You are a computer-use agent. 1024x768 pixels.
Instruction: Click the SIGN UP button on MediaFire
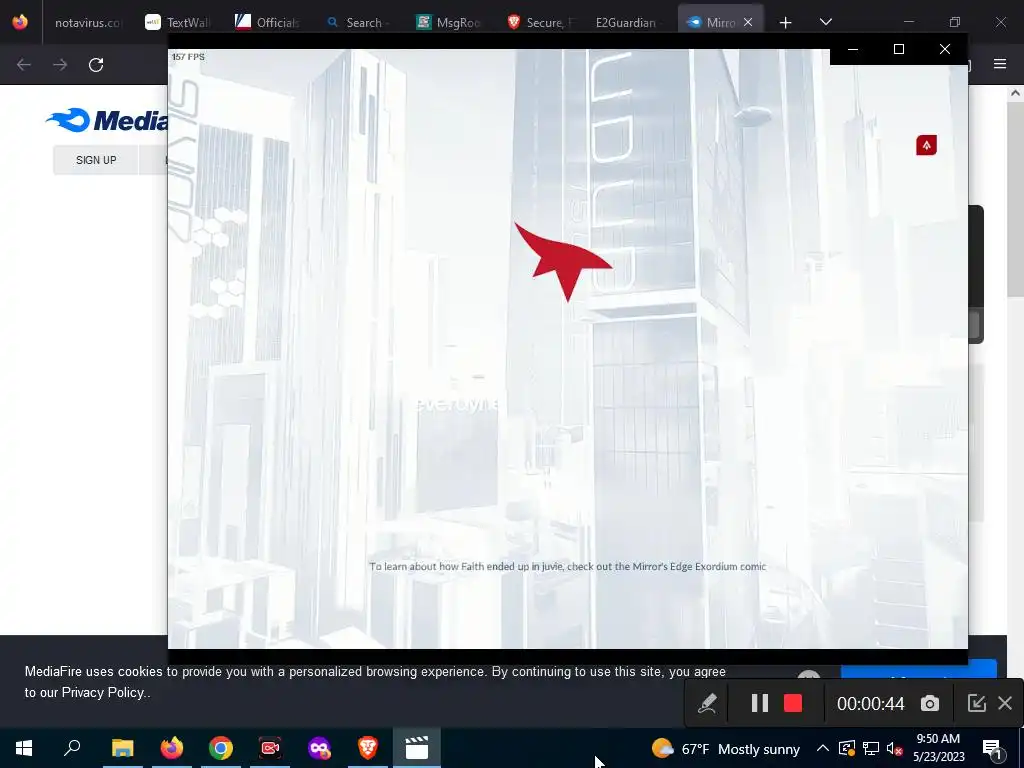(x=96, y=160)
